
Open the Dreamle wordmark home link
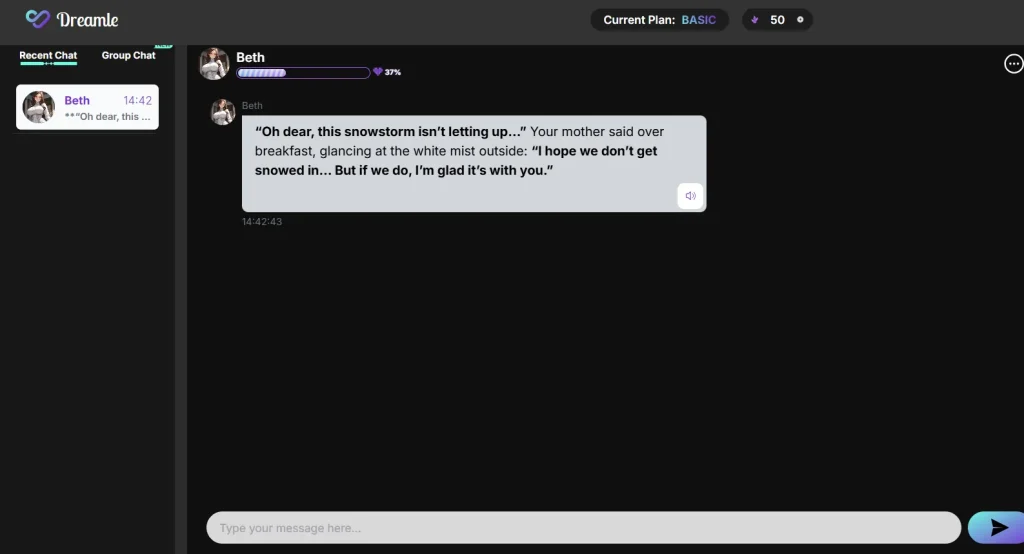88,20
